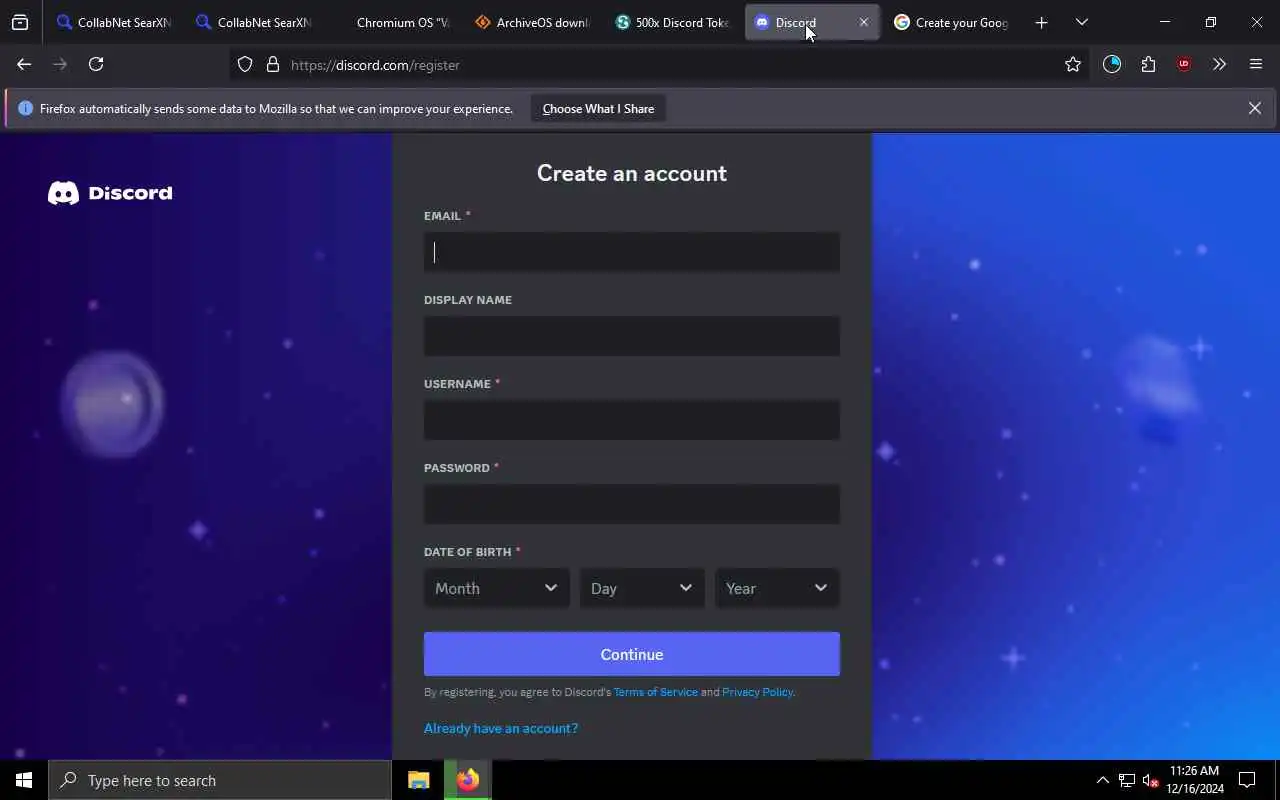The width and height of the screenshot is (1280, 800).
Task: Open Firefox View icon in tab strip
Action: (20, 22)
